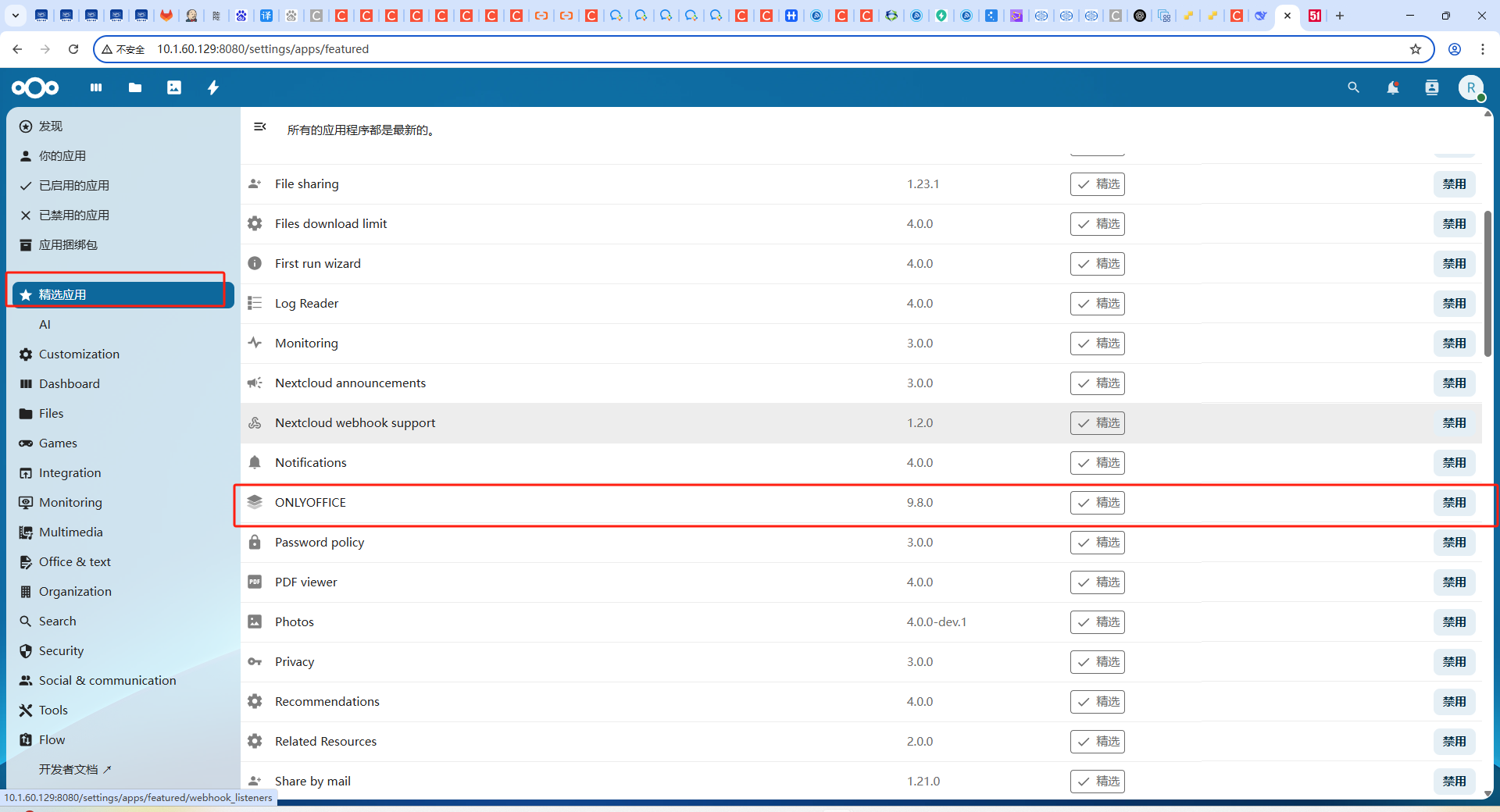This screenshot has height=812, width=1500.
Task: Open the contacts menu icon in the header
Action: click(x=1432, y=87)
